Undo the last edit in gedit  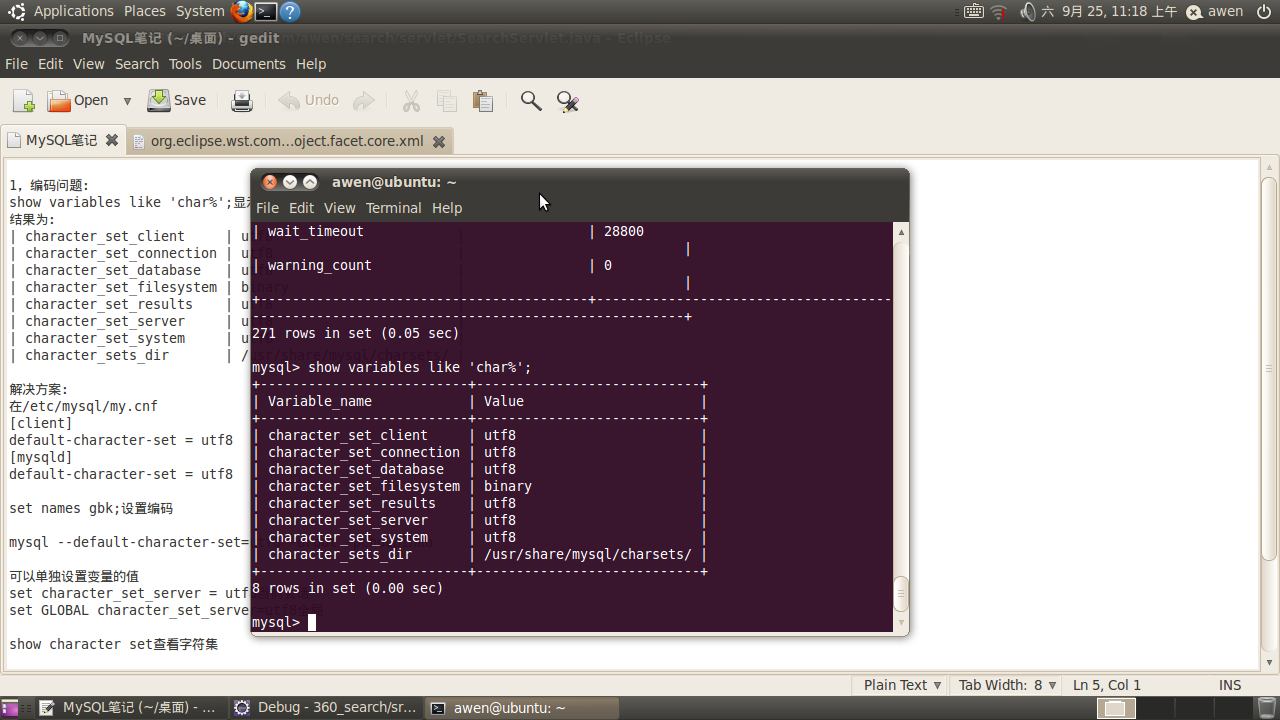pos(309,101)
